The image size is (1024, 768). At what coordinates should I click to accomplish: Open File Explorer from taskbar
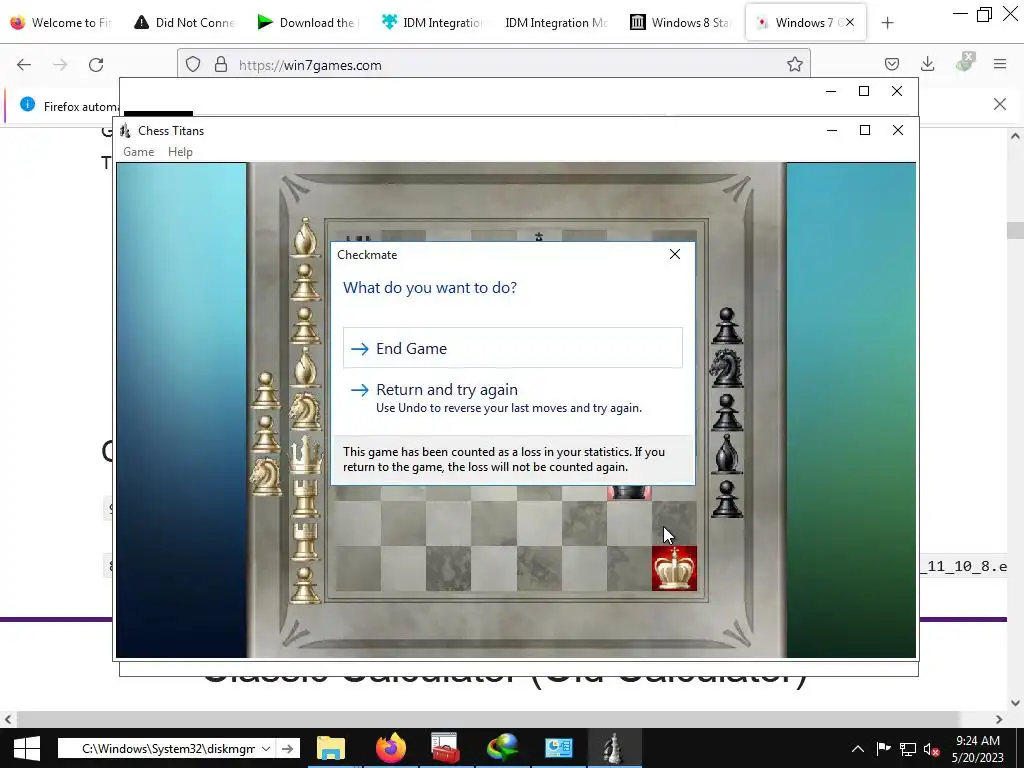coord(331,748)
